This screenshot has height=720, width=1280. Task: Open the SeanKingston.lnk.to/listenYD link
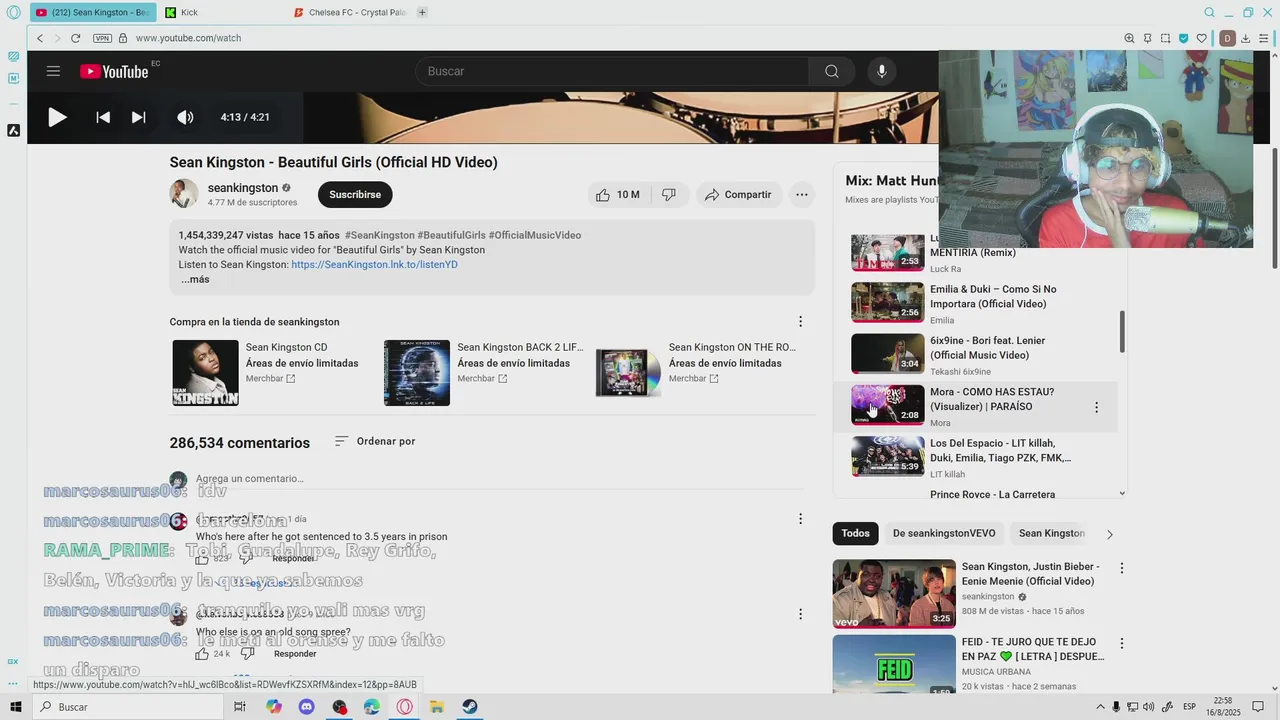374,265
